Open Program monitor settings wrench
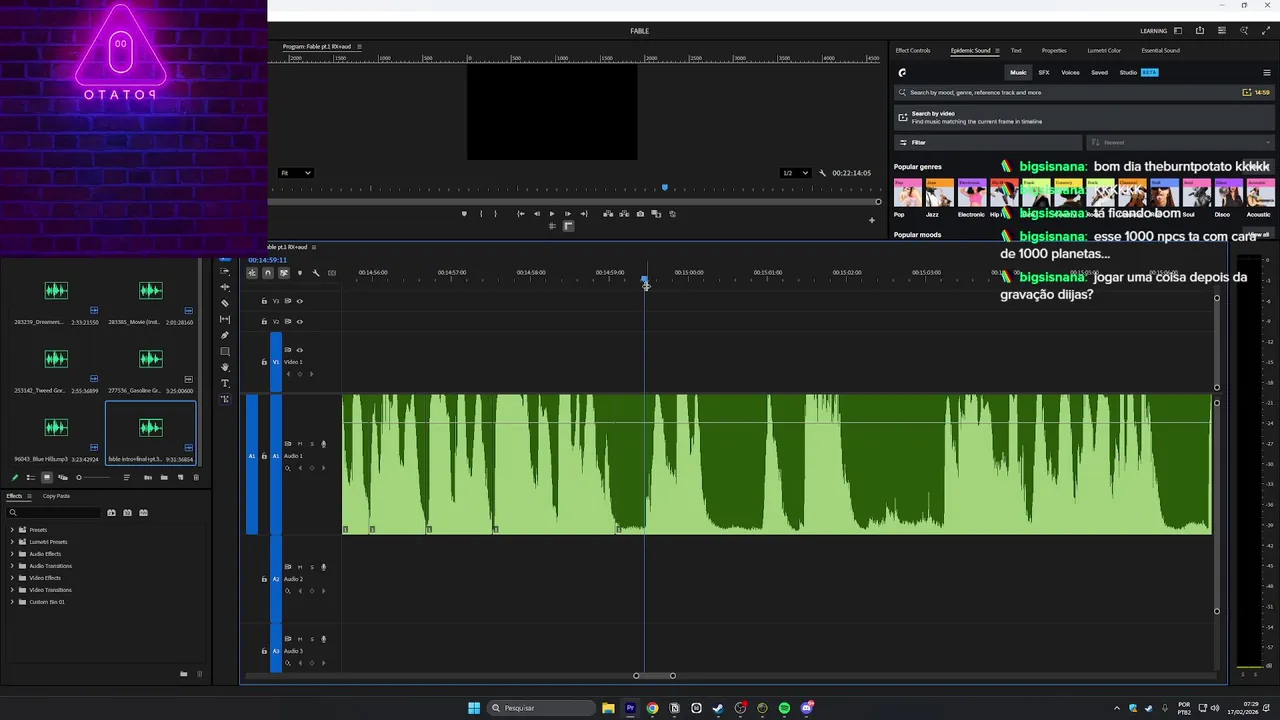The width and height of the screenshot is (1280, 720). (823, 173)
